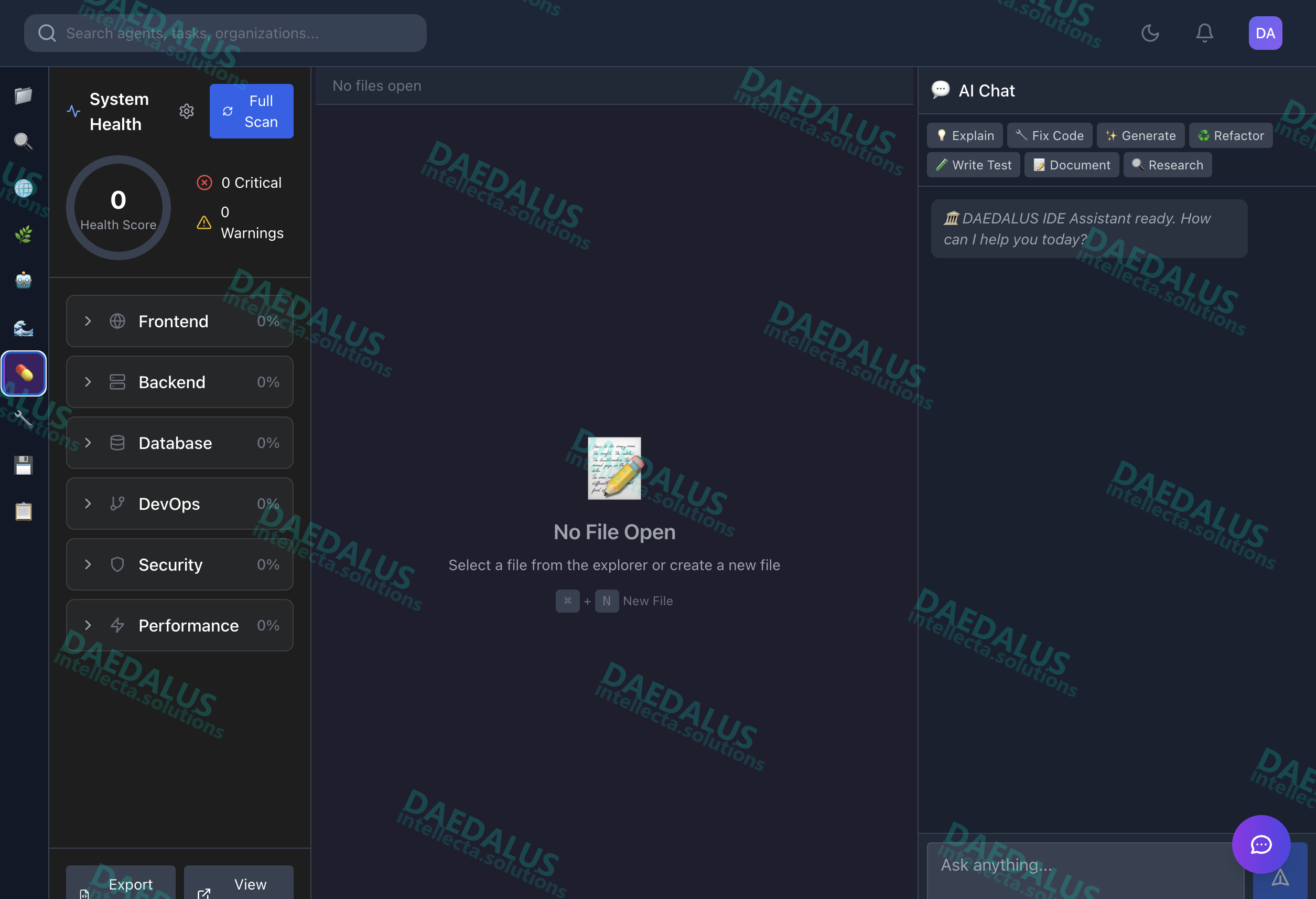1316x899 pixels.
Task: Toggle dark mode moon icon
Action: (x=1150, y=33)
